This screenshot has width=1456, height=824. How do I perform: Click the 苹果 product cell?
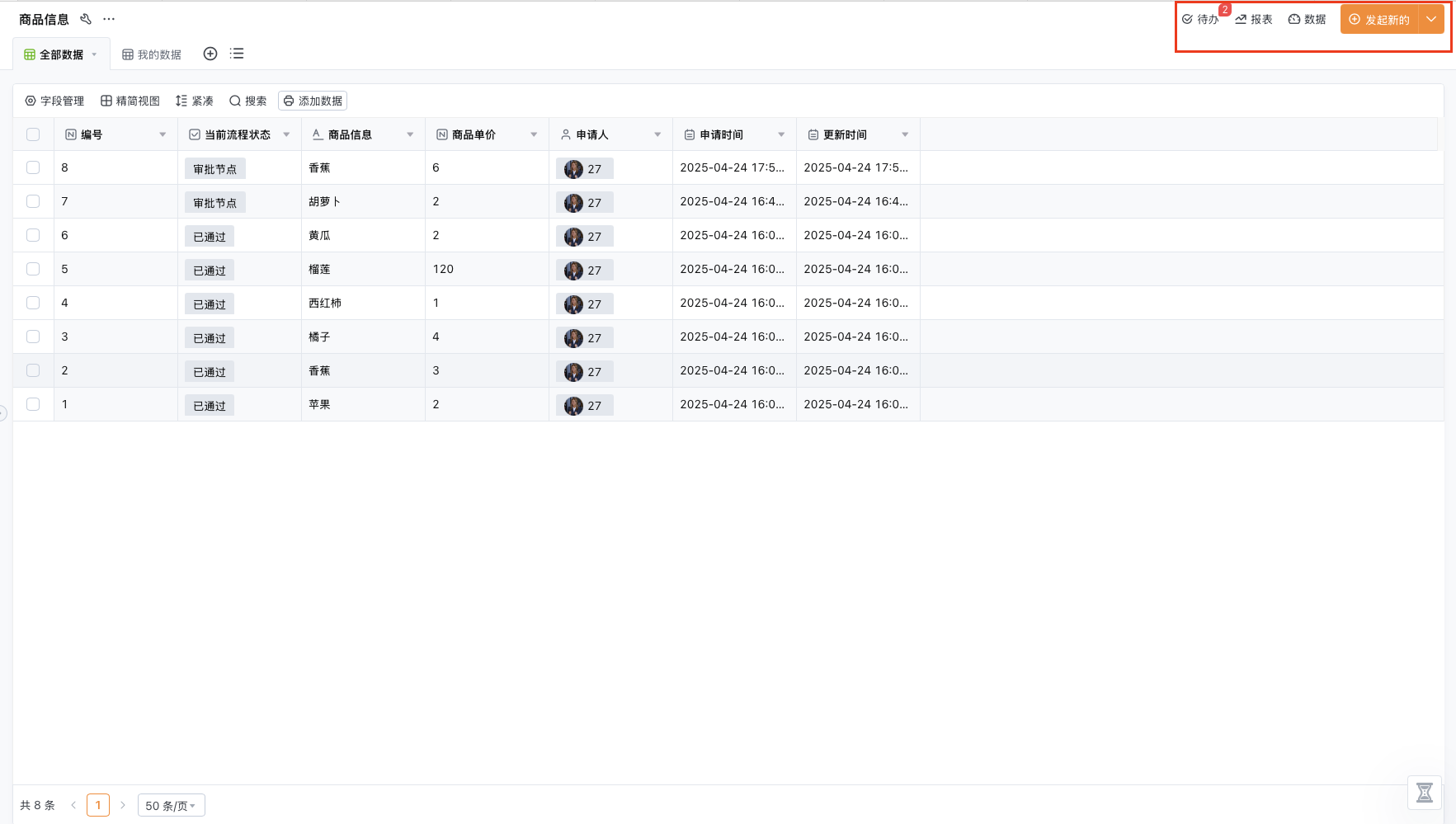point(363,404)
